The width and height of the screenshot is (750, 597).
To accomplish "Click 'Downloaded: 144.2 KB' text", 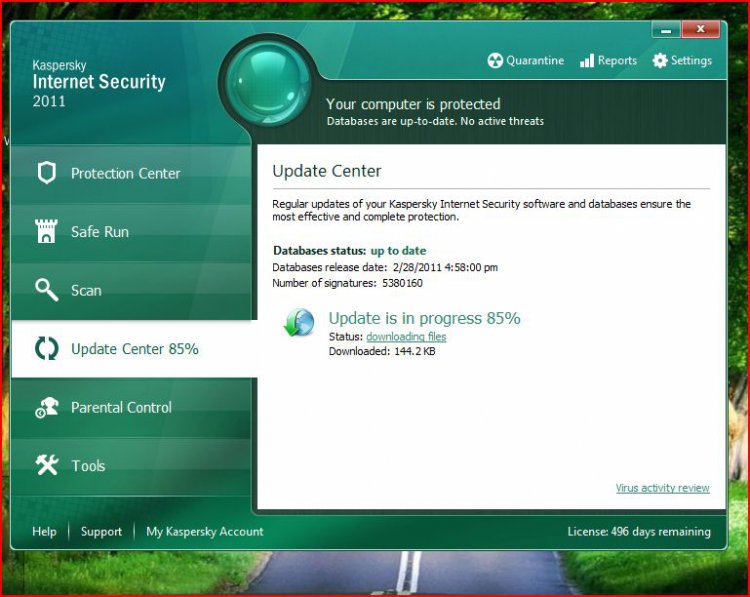I will pos(382,352).
